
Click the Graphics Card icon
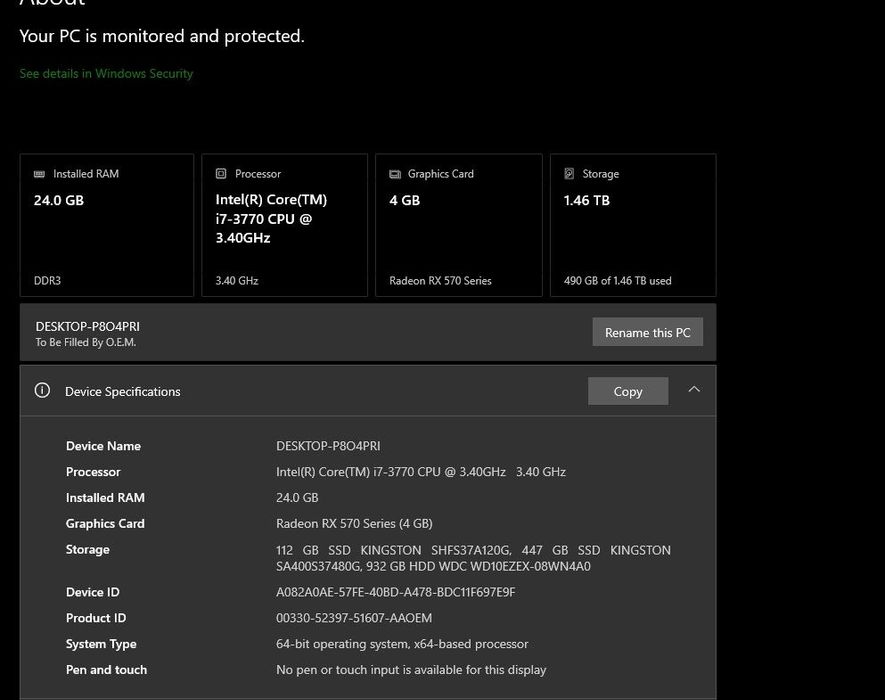[x=395, y=174]
